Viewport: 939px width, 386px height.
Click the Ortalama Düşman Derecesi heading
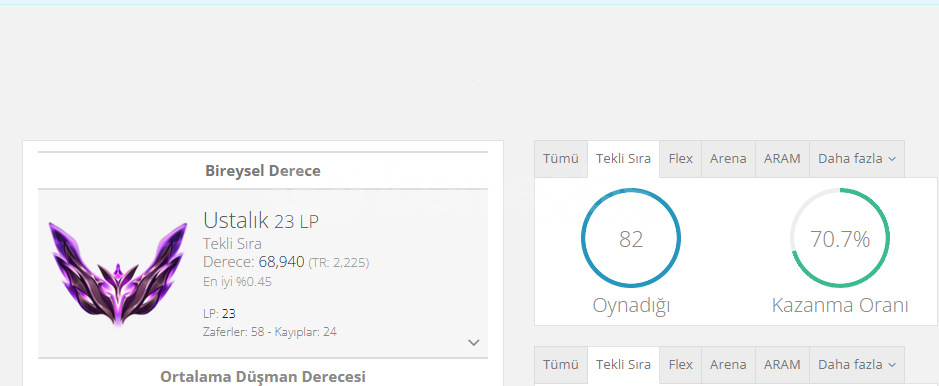[263, 377]
